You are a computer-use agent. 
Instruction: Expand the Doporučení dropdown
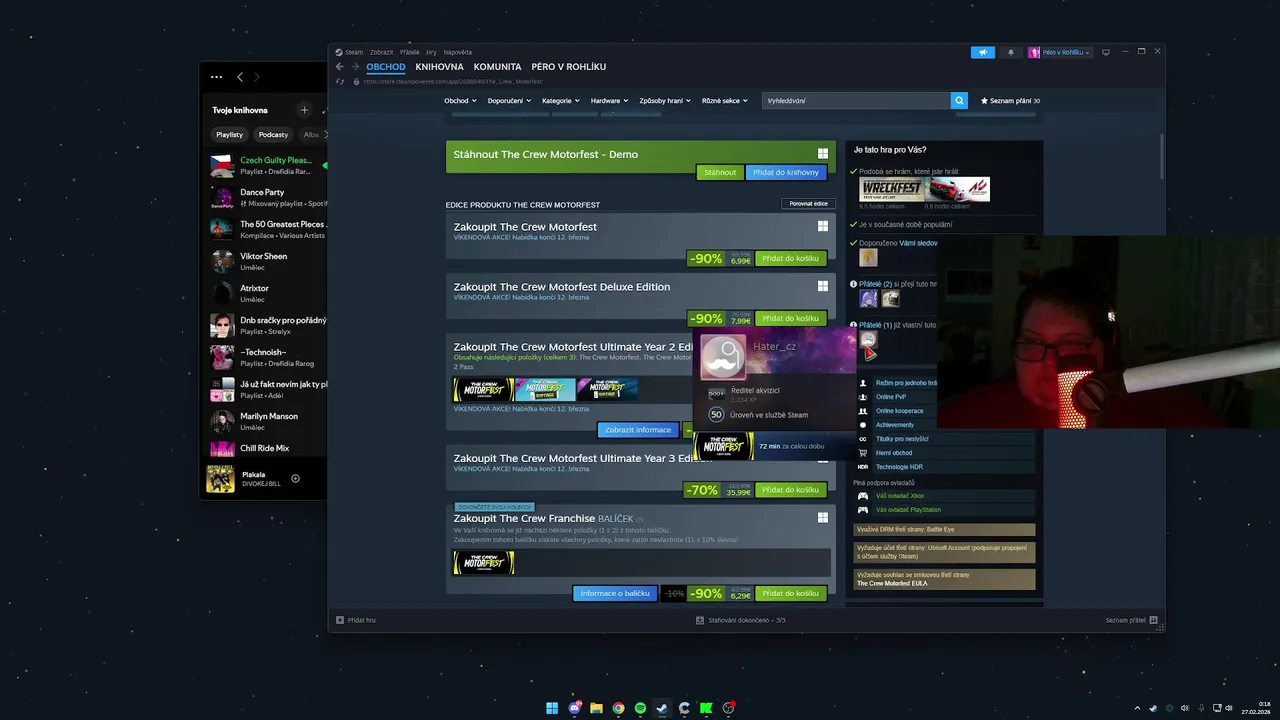(x=509, y=100)
